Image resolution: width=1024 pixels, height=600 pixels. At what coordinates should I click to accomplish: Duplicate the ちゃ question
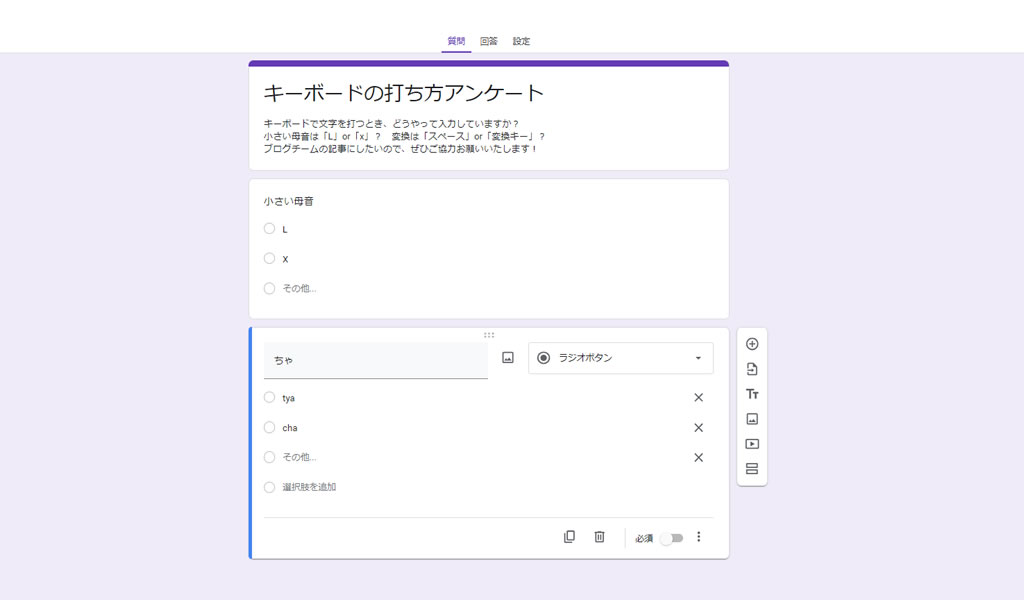[569, 537]
